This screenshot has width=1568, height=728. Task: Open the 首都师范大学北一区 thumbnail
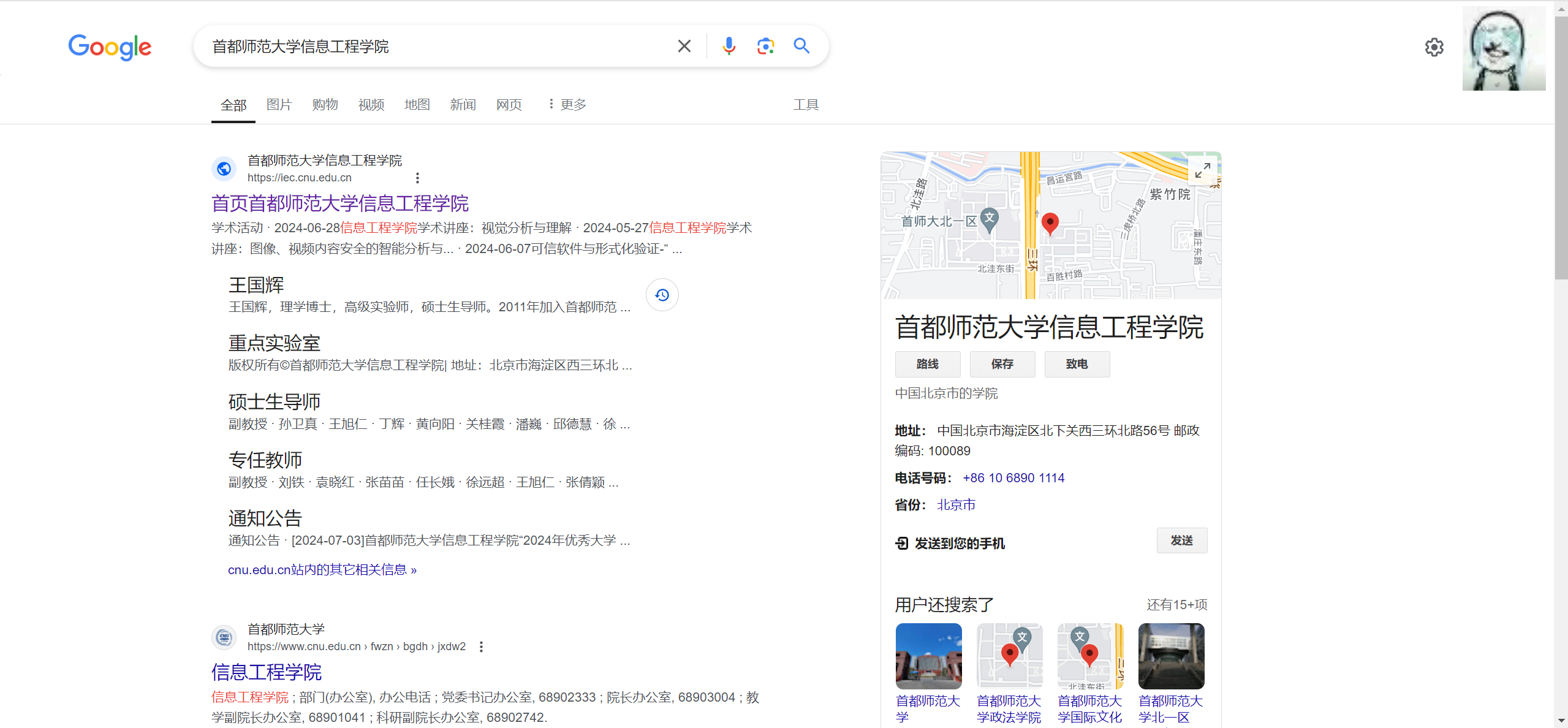[x=1170, y=656]
